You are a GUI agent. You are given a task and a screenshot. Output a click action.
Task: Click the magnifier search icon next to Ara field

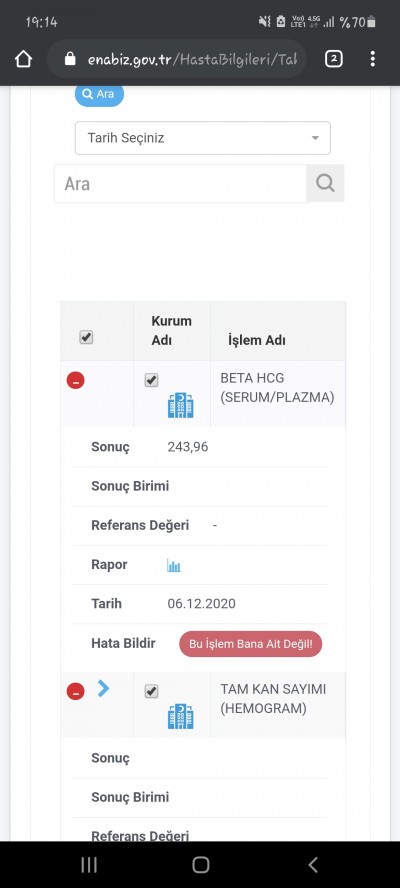[325, 183]
